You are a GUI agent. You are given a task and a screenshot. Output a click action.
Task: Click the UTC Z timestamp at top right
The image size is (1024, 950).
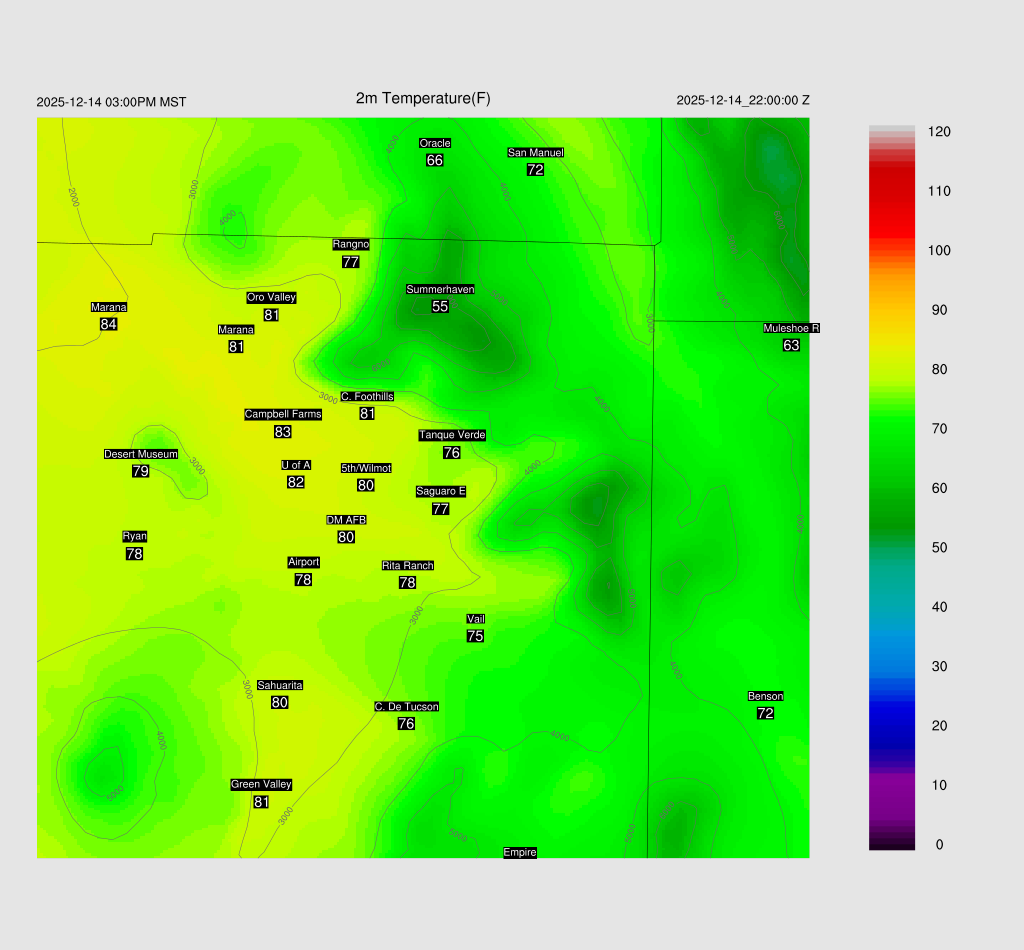point(743,100)
